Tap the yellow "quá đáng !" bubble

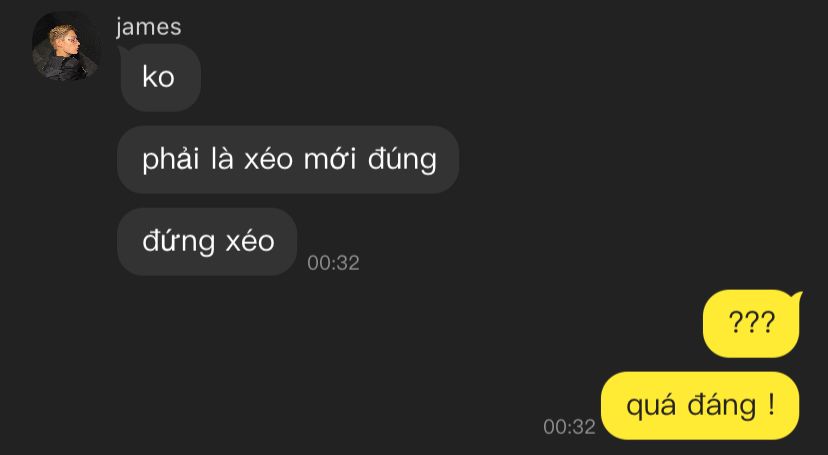pyautogui.click(x=700, y=405)
